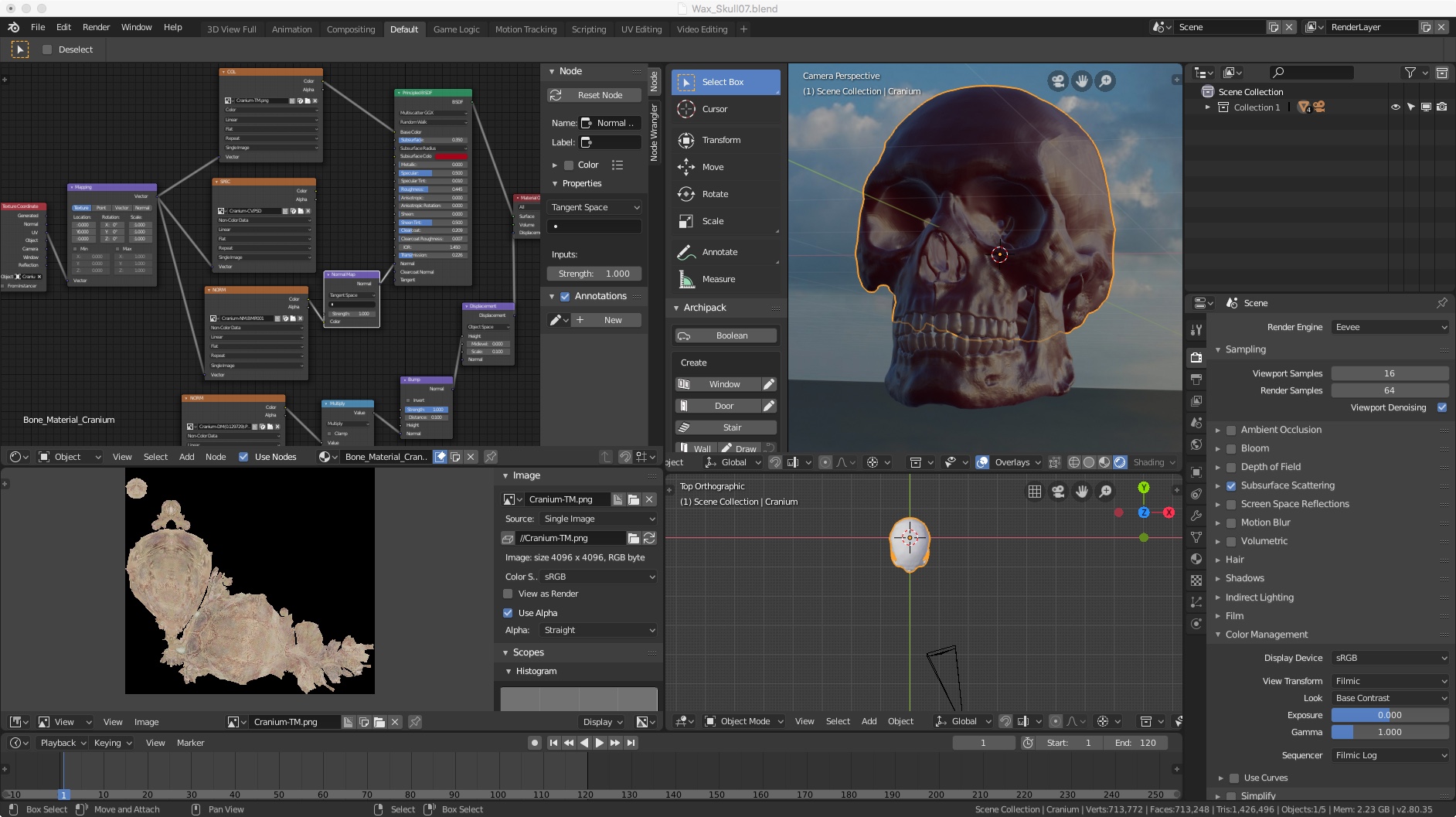Uncheck Use Alpha in Image panel
The height and width of the screenshot is (817, 1456).
point(508,613)
